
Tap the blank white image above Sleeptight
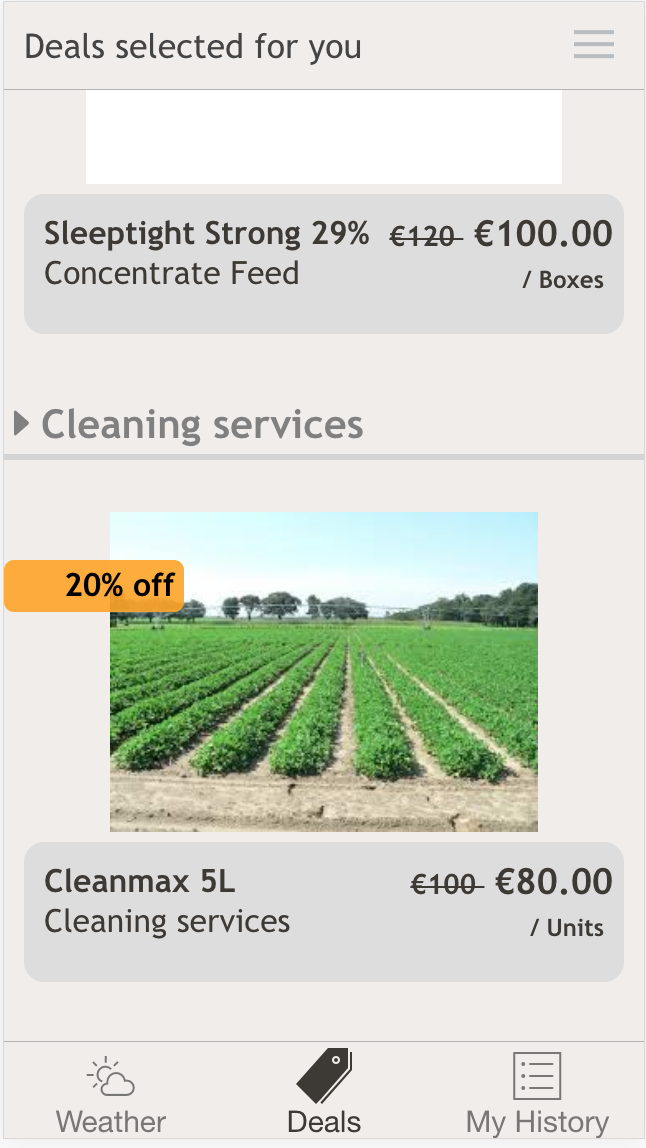pos(323,137)
